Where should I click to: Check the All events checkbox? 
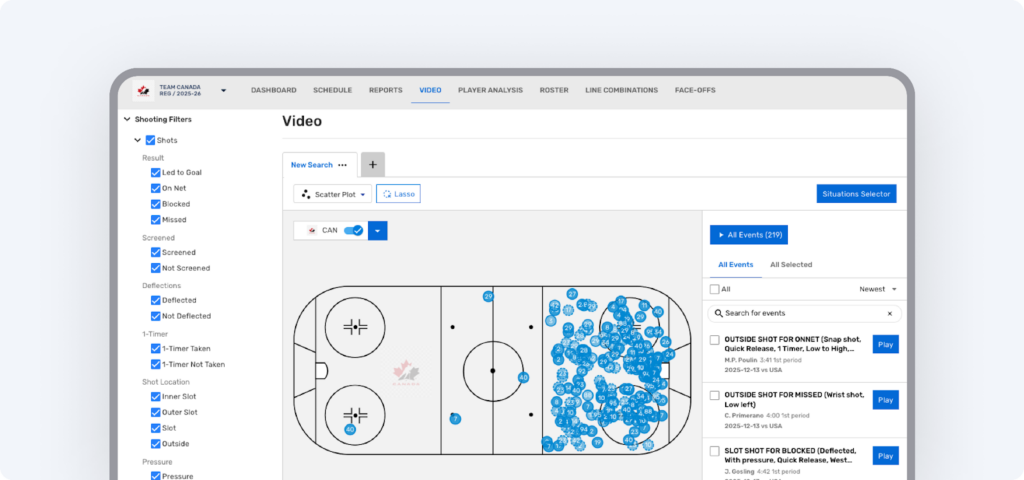(x=714, y=289)
